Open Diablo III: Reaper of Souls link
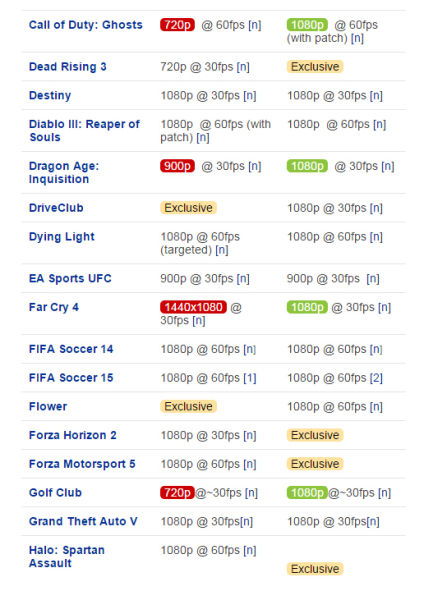The height and width of the screenshot is (600, 424). [x=84, y=130]
